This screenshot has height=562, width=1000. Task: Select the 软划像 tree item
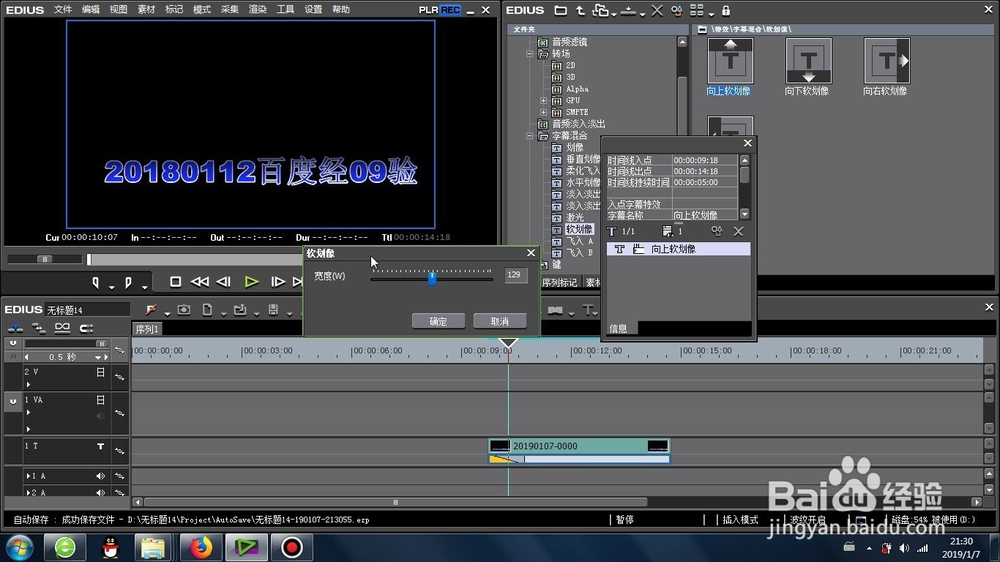[579, 229]
